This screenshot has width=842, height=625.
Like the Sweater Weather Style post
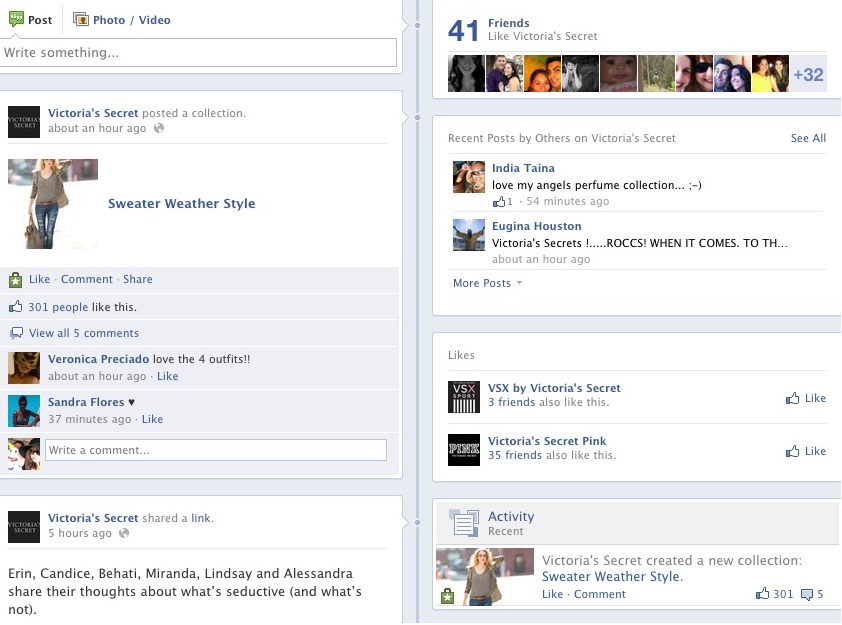[x=39, y=279]
